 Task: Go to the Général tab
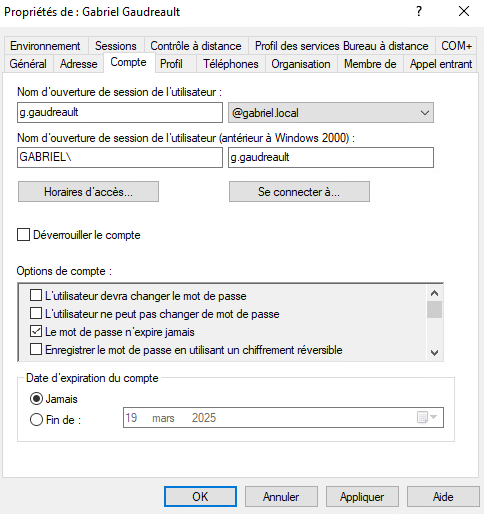tap(28, 64)
